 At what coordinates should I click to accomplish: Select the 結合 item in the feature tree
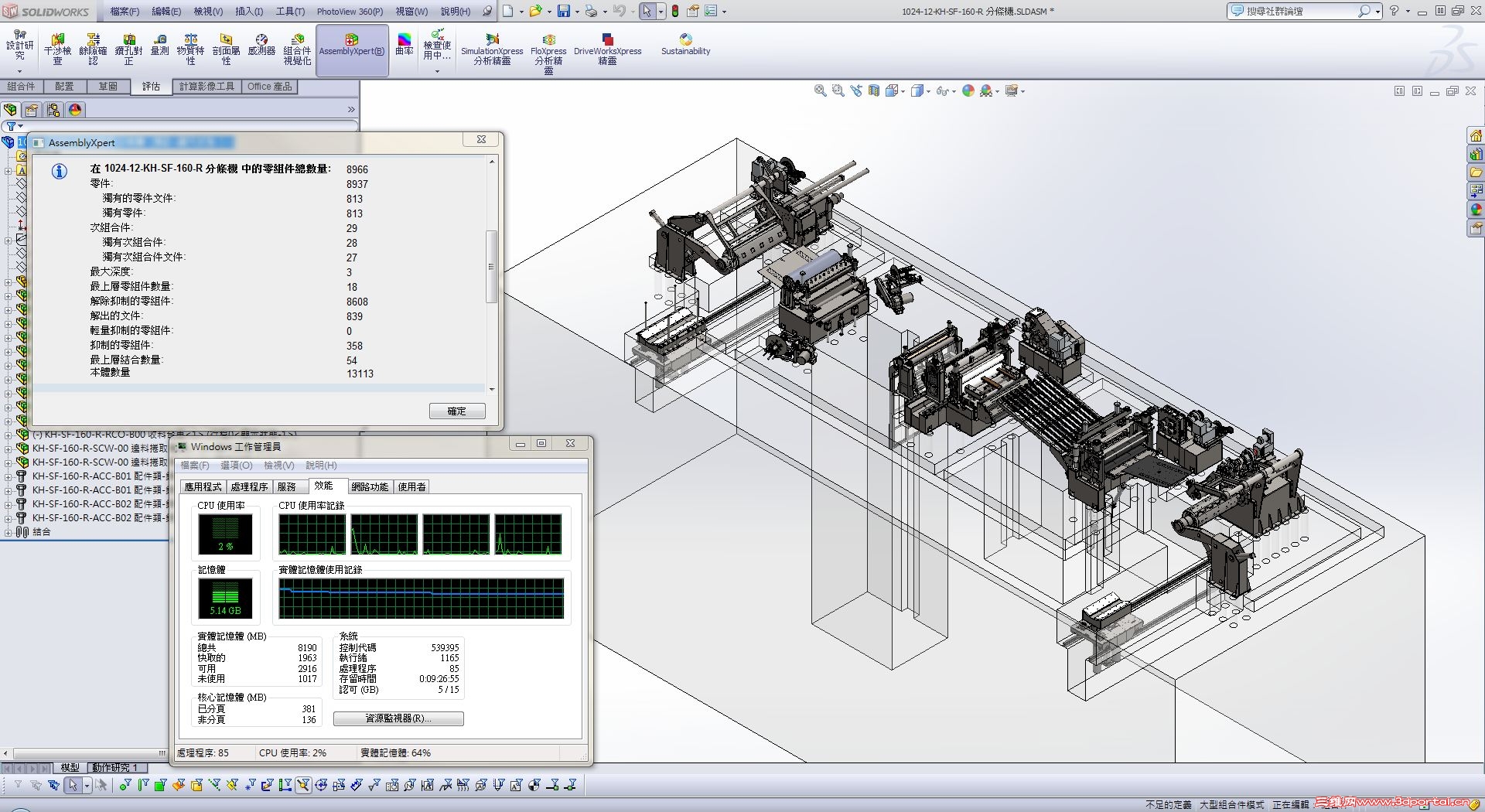(x=42, y=532)
